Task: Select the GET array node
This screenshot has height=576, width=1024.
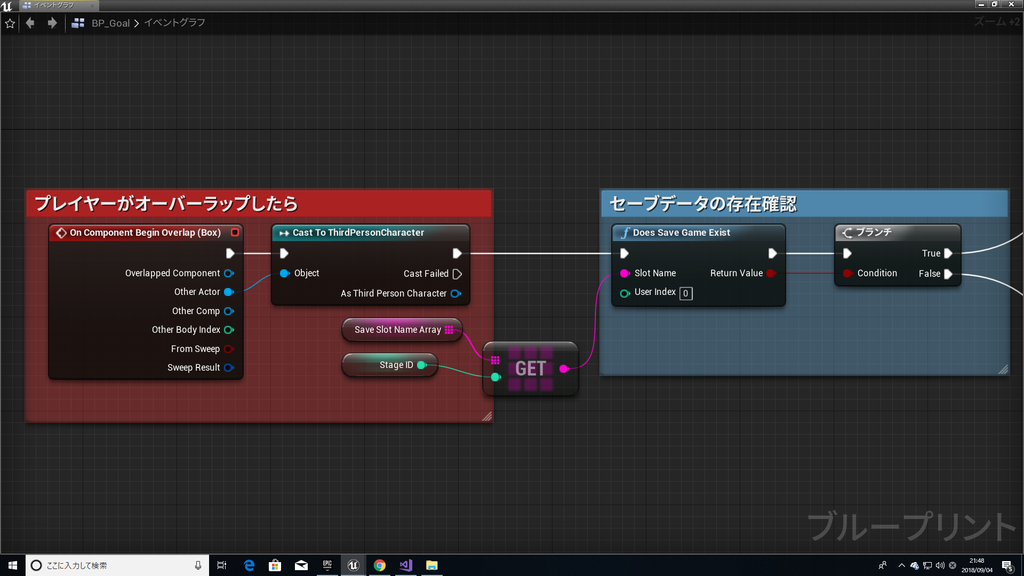Action: (x=531, y=369)
